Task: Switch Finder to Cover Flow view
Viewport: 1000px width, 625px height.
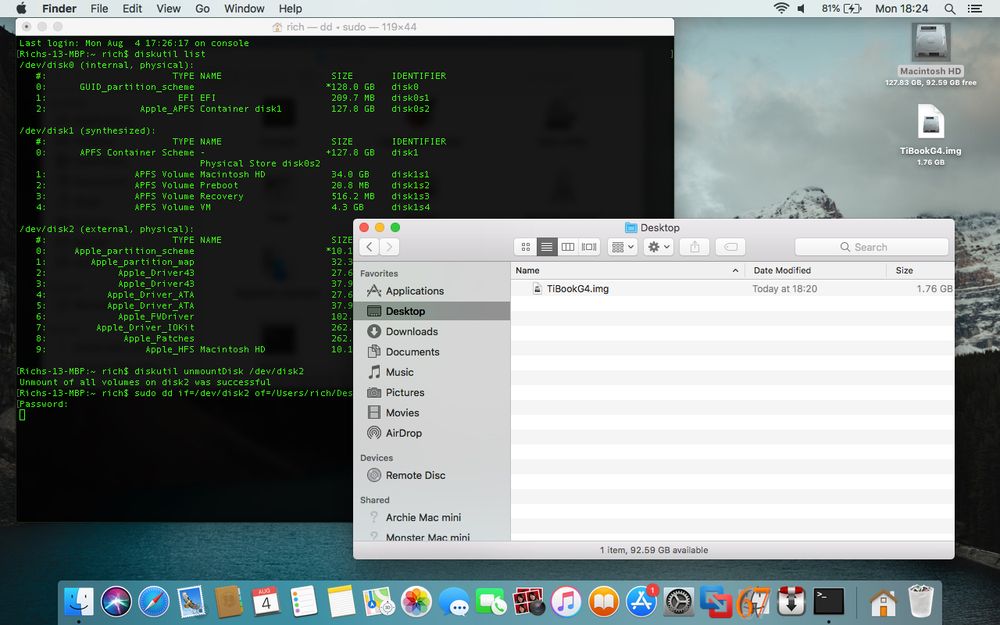Action: 589,247
